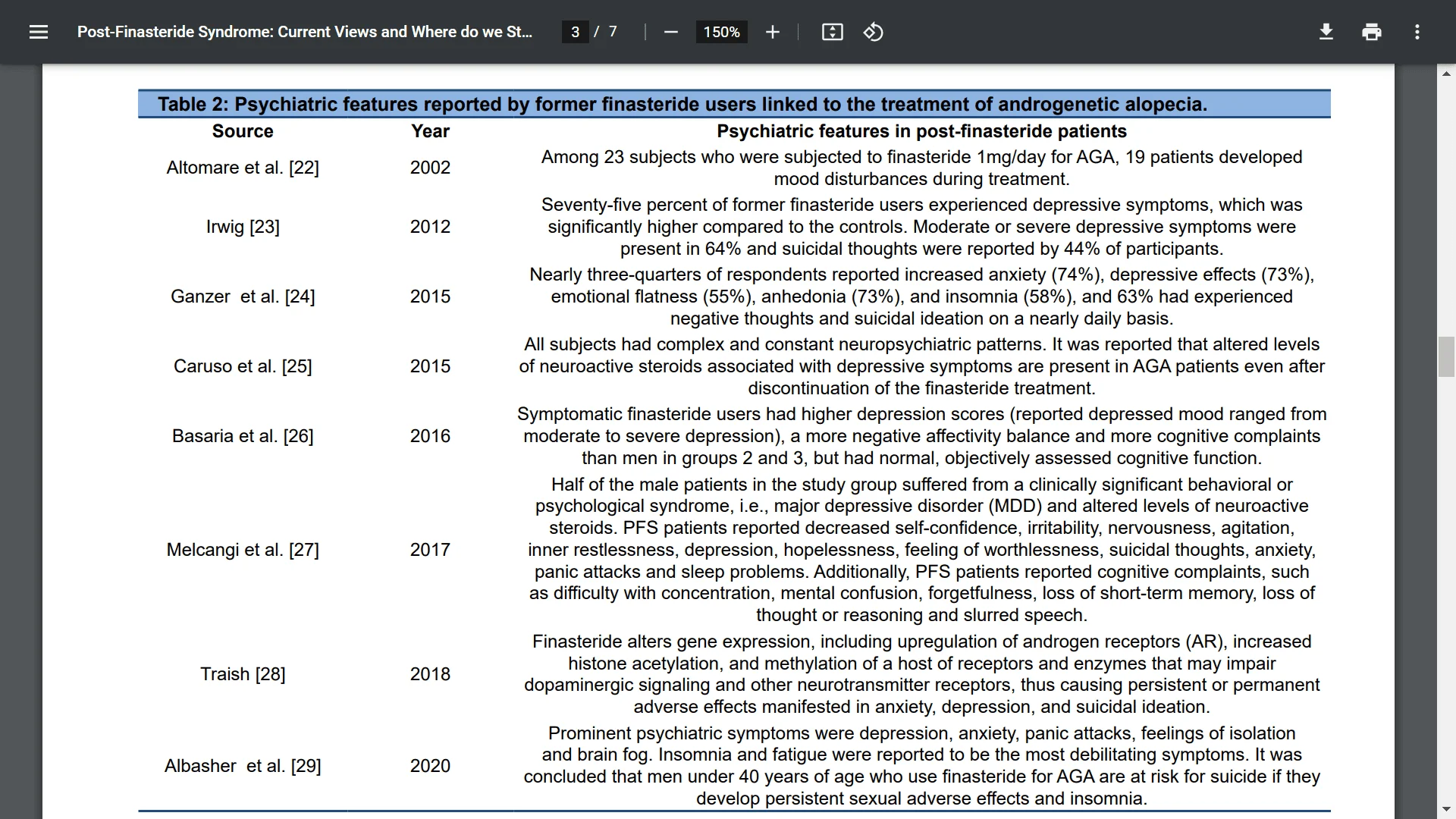The image size is (1456, 819).
Task: Click the zoom out minus icon
Action: 670,32
